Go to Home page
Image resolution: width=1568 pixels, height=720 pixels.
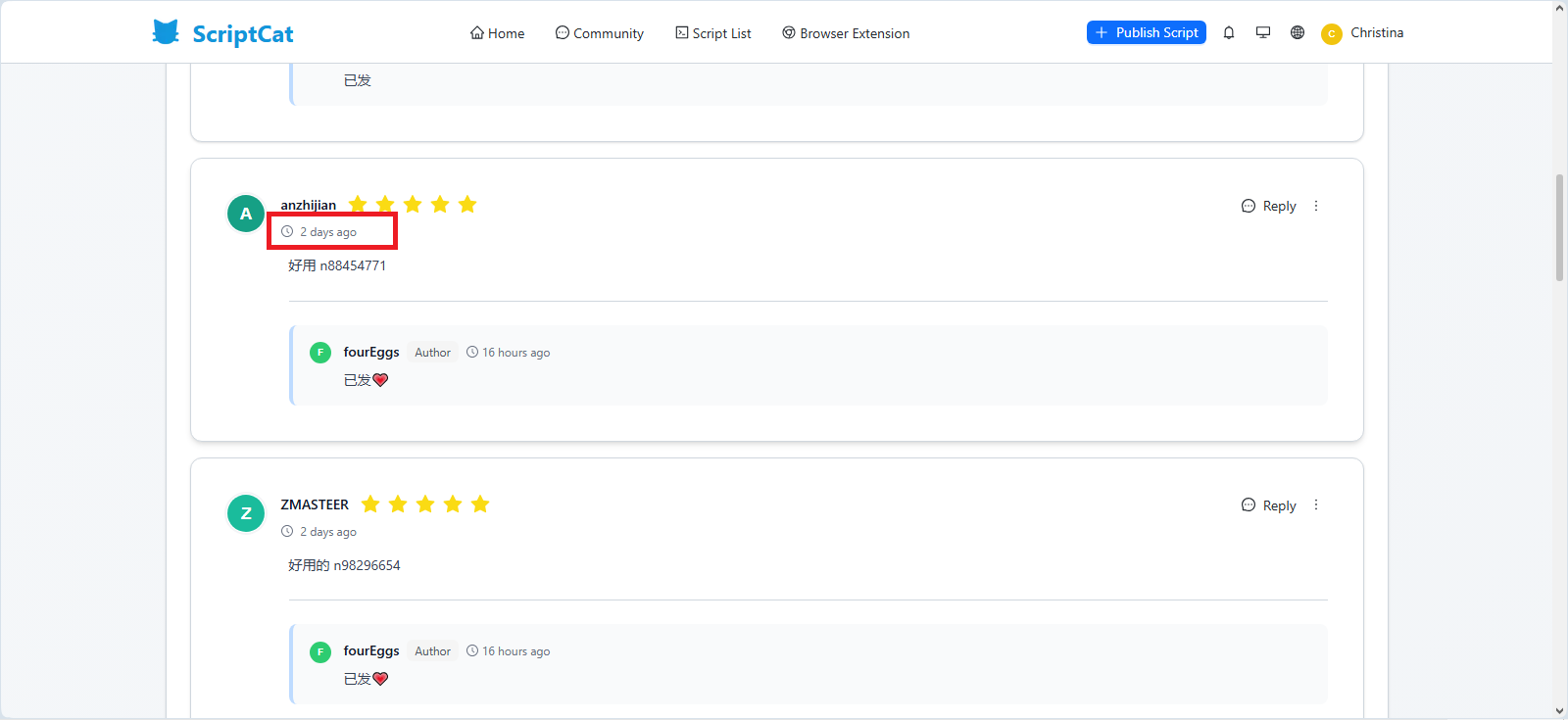coord(498,33)
